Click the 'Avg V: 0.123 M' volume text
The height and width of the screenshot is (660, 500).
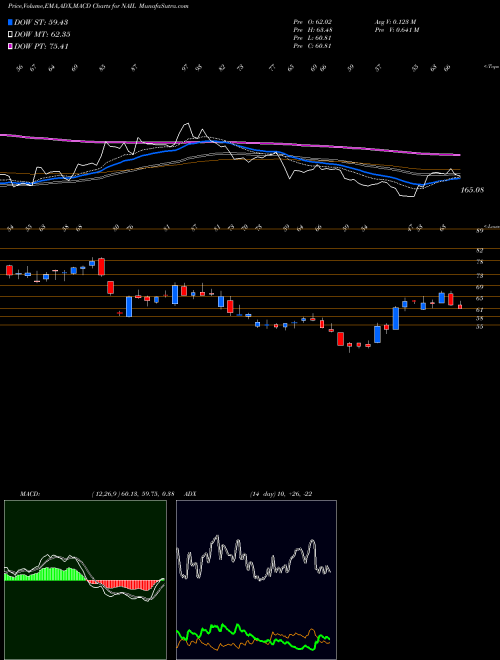click(x=395, y=22)
